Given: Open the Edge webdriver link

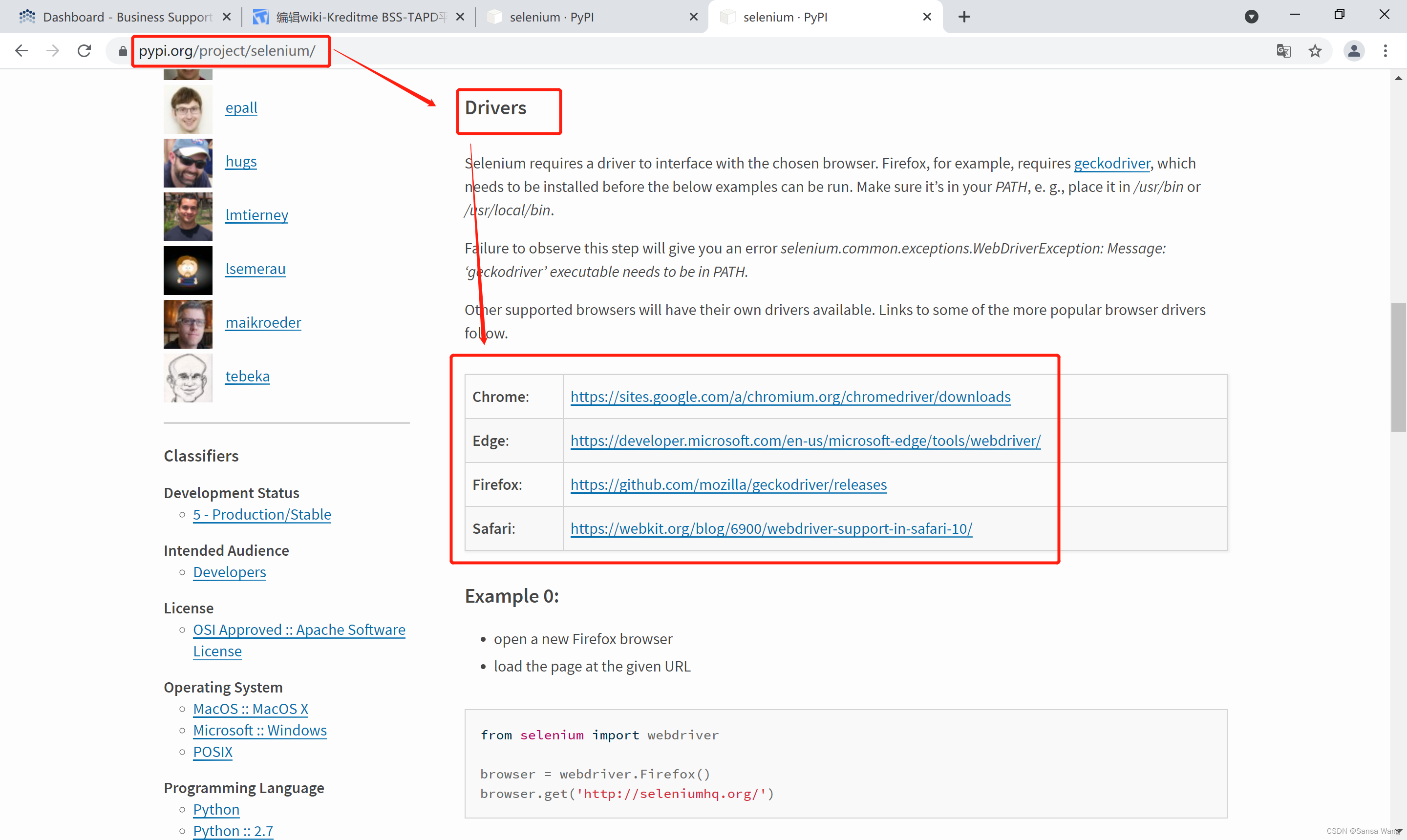Looking at the screenshot, I should (806, 441).
